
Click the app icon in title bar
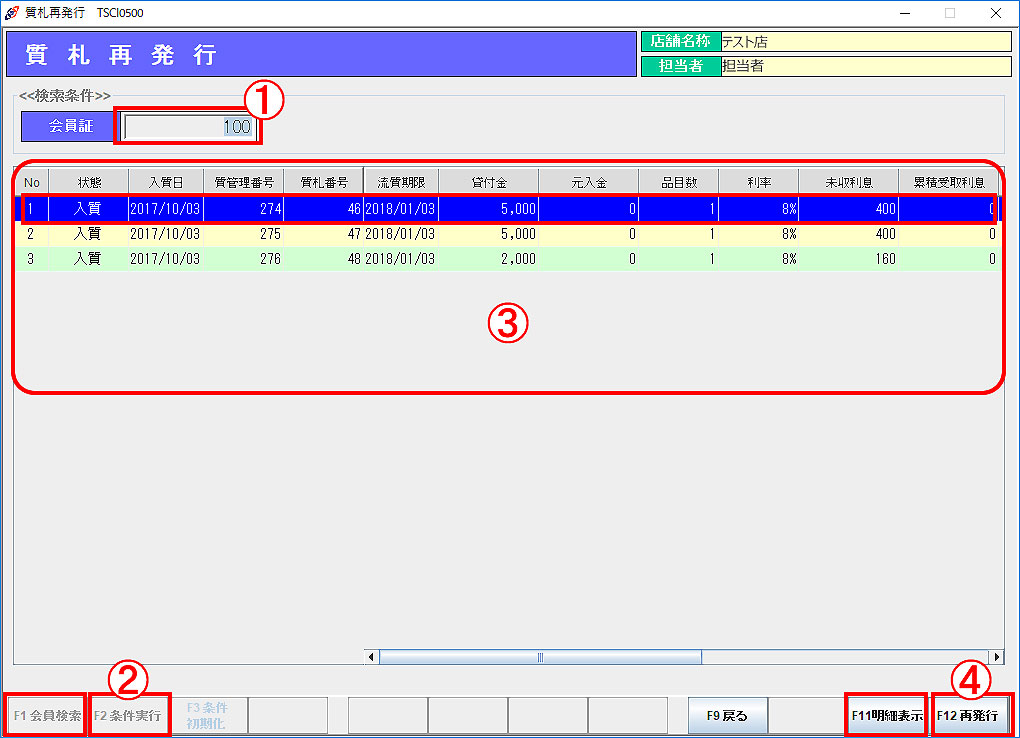click(12, 13)
